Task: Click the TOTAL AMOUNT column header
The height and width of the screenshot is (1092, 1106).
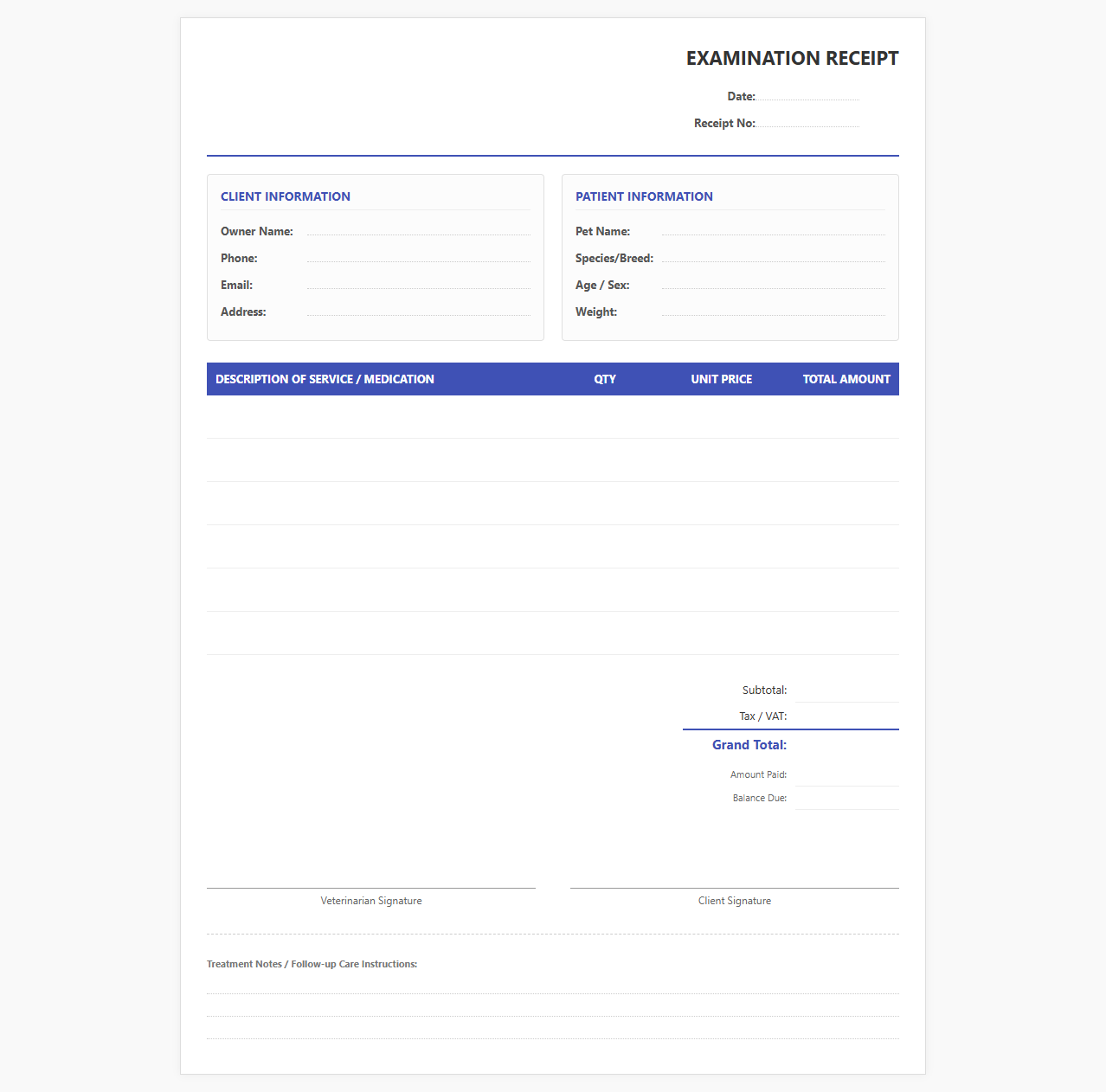Action: pos(846,379)
